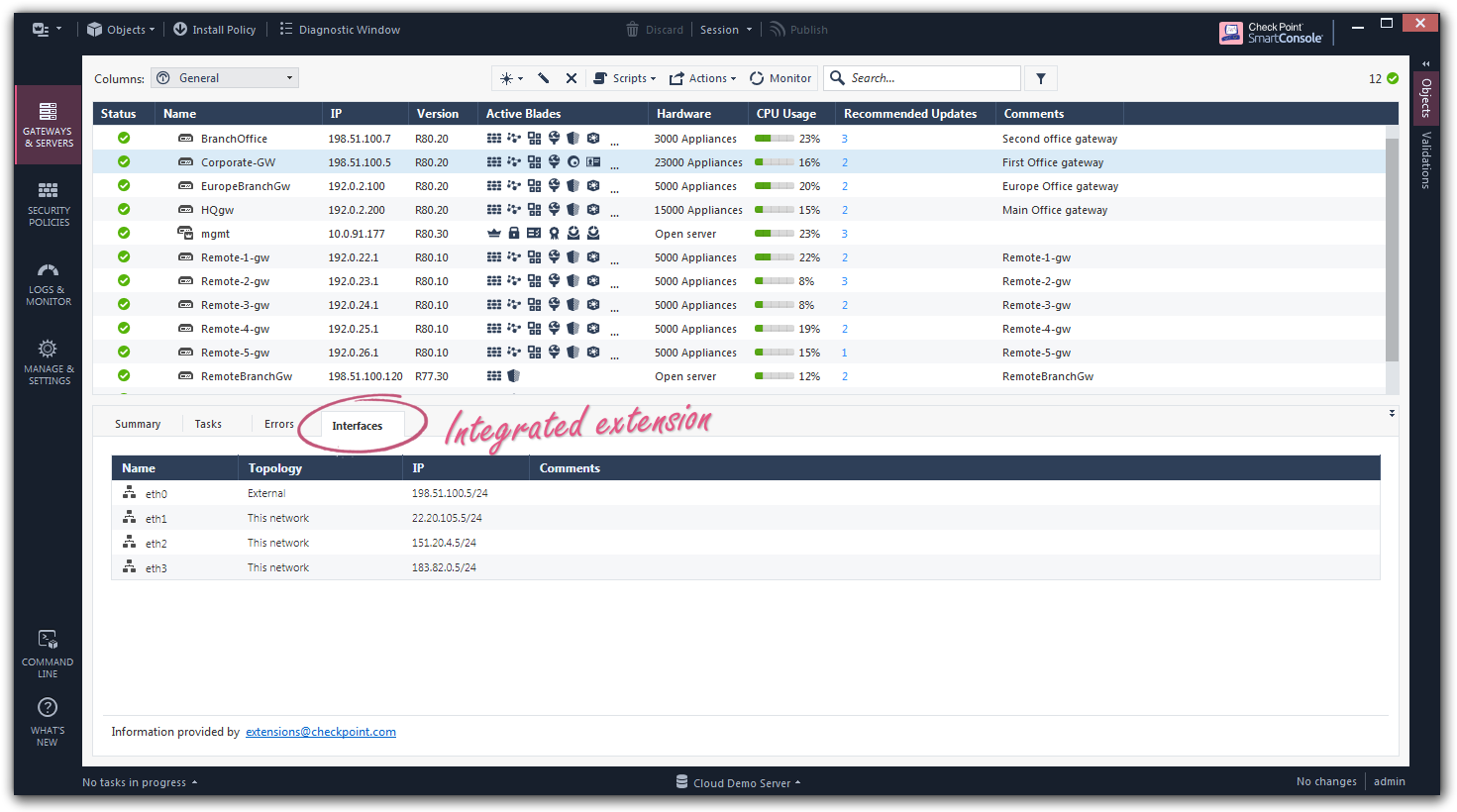Open Security Policies view
This screenshot has width=1457, height=812.
(x=49, y=204)
